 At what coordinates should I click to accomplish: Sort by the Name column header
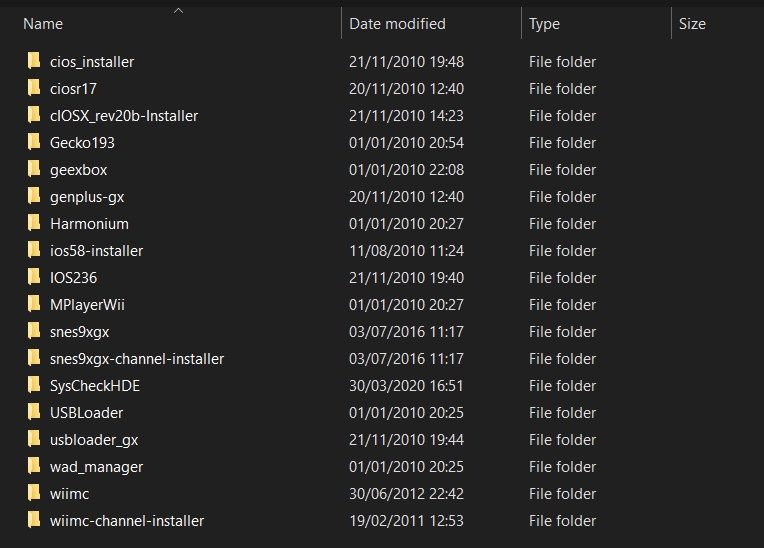click(x=43, y=24)
